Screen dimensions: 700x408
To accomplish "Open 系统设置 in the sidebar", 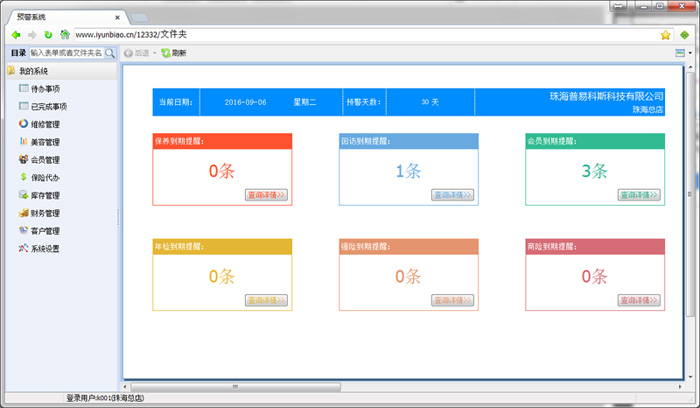I will [x=39, y=249].
